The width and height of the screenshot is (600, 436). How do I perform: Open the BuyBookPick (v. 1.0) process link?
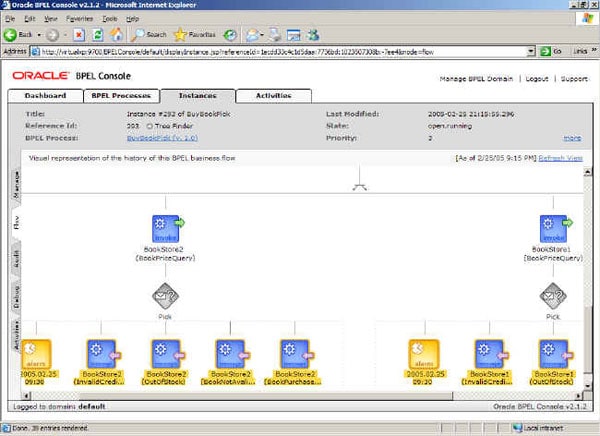coord(162,138)
